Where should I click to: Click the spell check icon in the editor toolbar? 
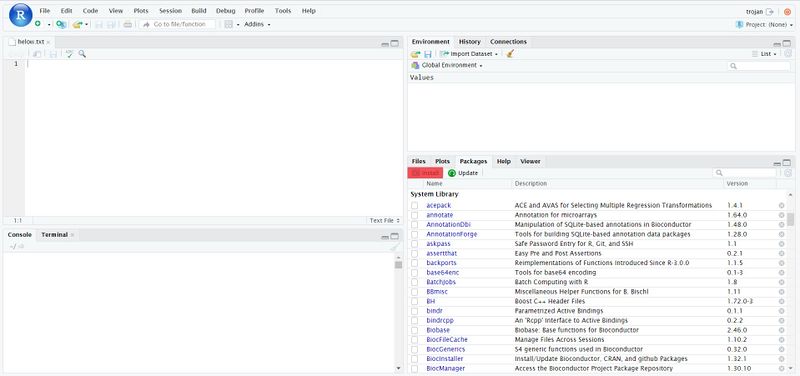click(69, 54)
